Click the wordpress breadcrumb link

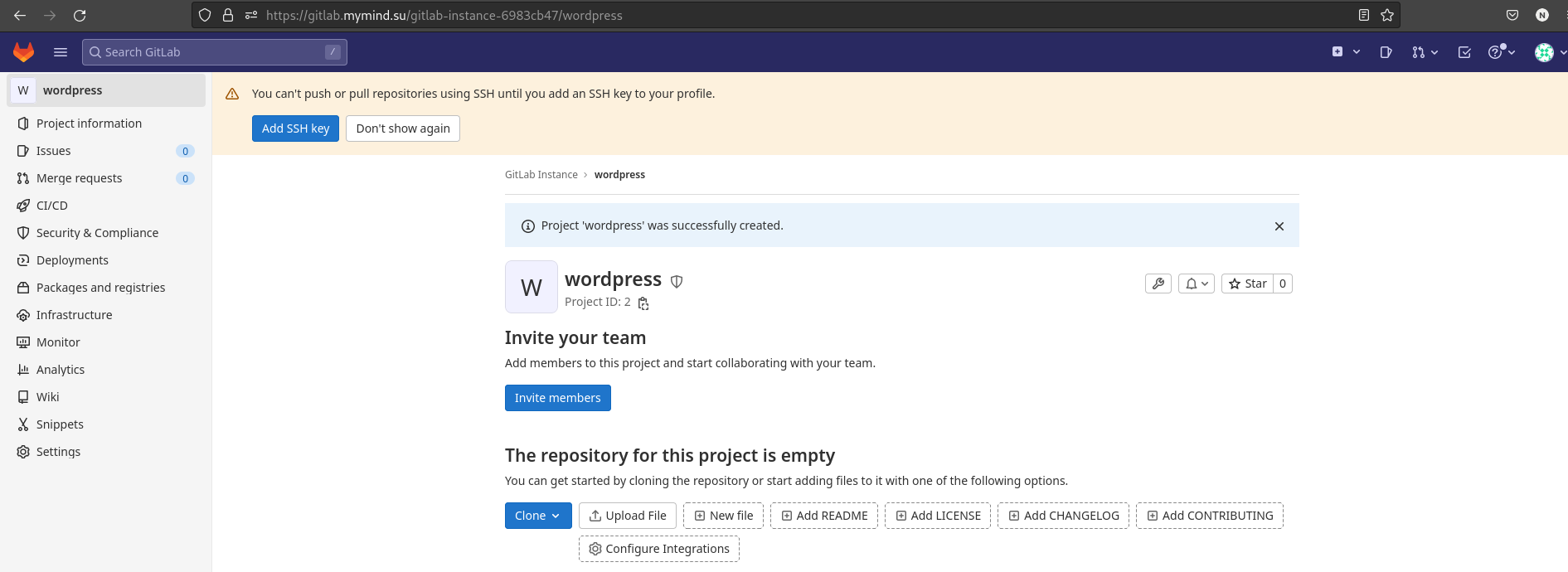pyautogui.click(x=619, y=175)
